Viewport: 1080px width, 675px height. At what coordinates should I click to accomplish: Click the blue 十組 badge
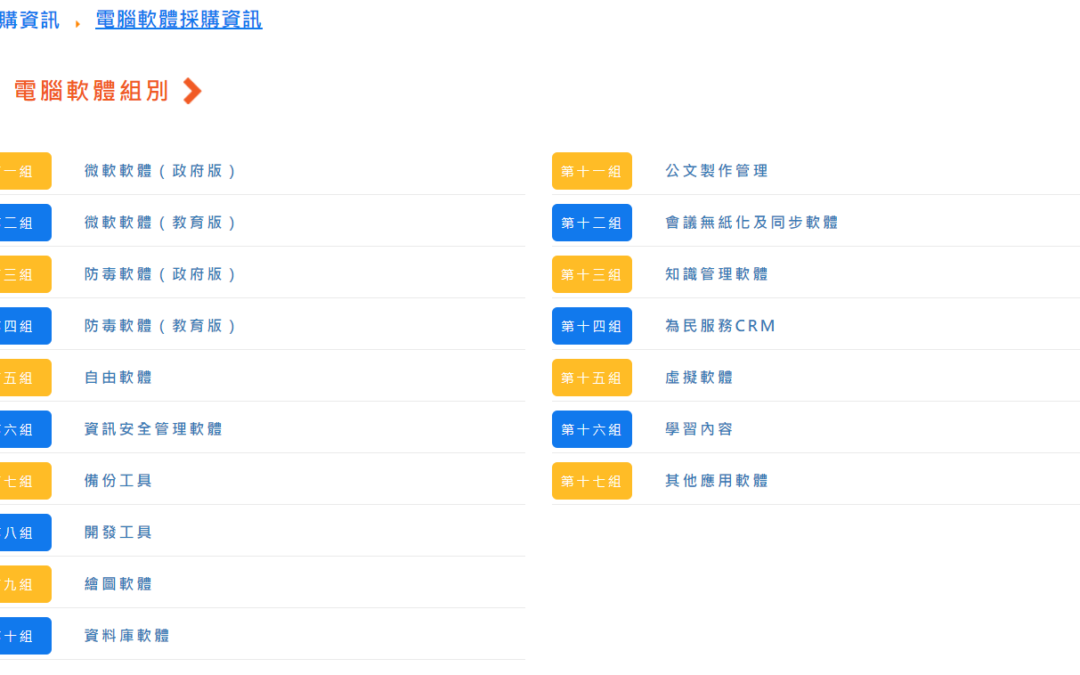(x=25, y=636)
